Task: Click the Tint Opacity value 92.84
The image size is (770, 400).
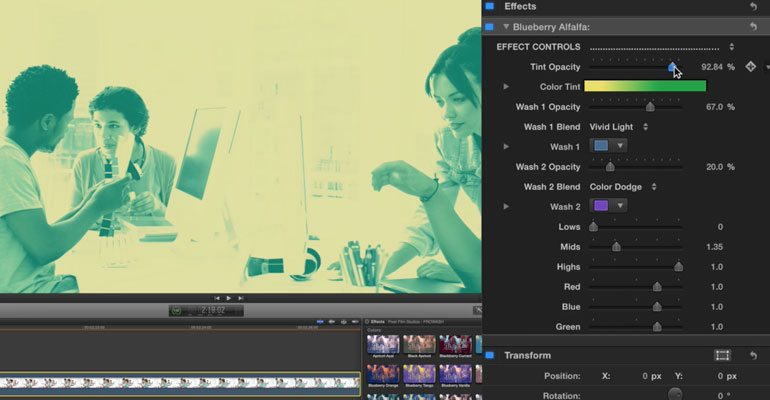Action: pos(712,67)
